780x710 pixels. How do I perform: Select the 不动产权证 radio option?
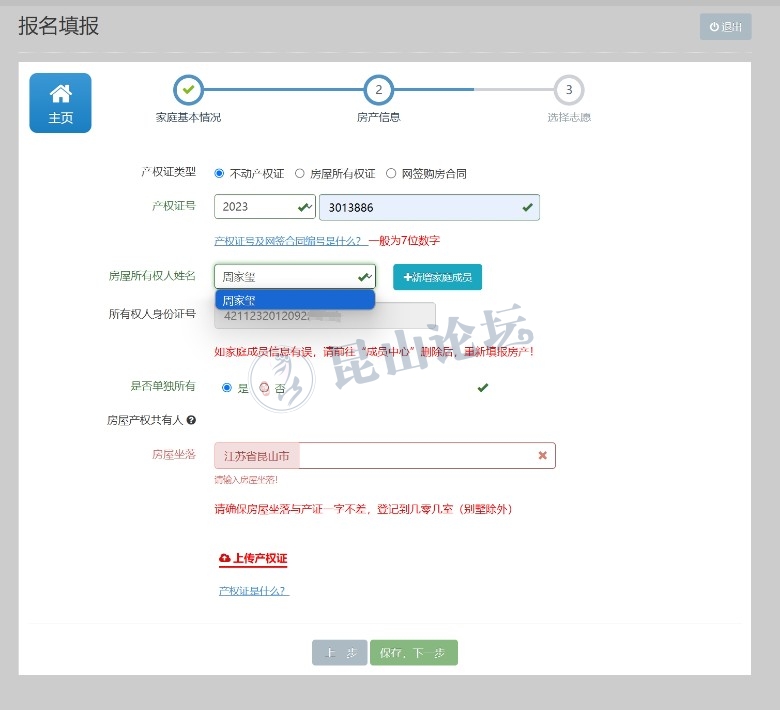(220, 173)
